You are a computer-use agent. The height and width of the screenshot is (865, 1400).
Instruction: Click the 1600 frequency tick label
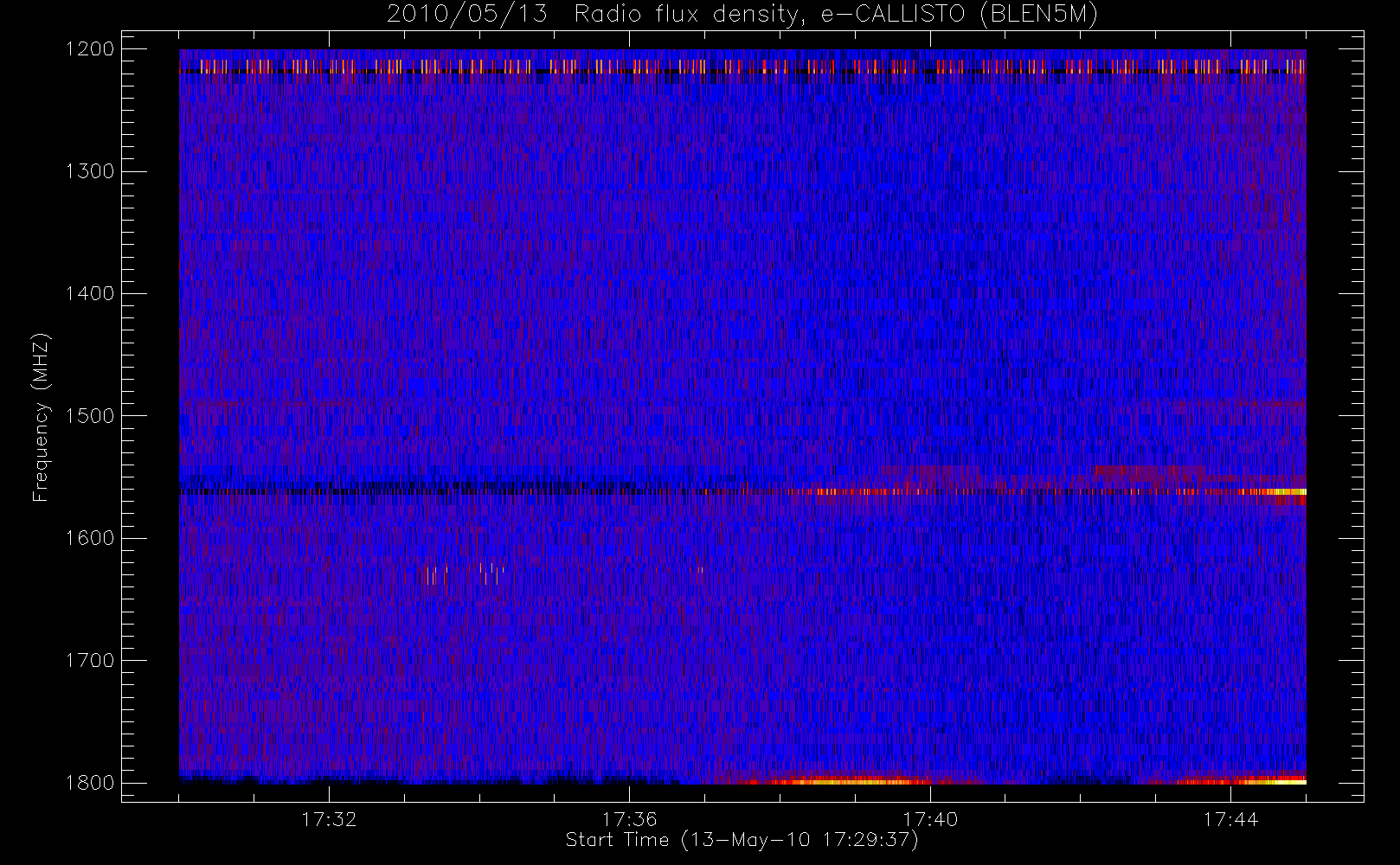click(x=90, y=538)
